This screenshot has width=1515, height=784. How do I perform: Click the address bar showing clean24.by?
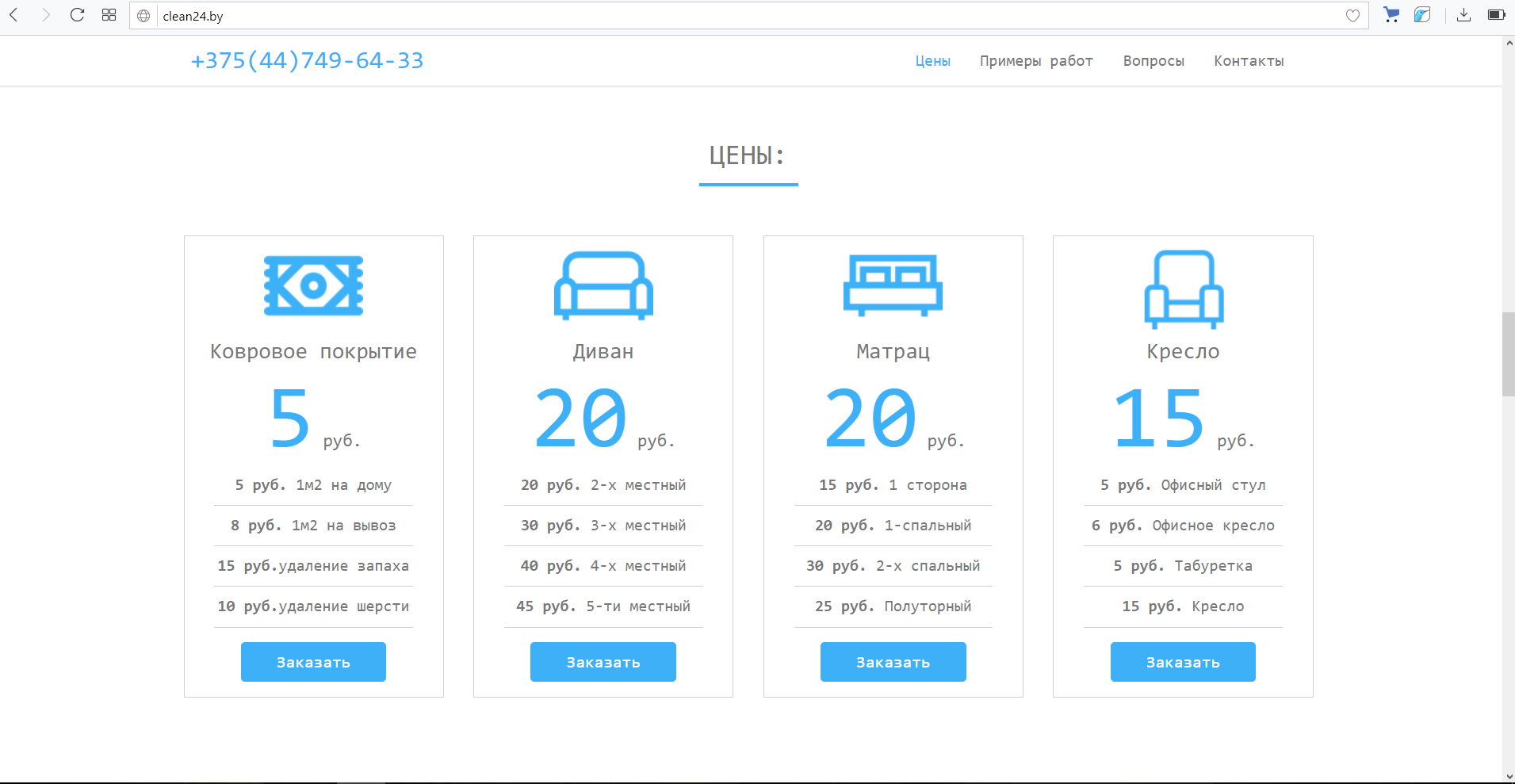(x=714, y=16)
